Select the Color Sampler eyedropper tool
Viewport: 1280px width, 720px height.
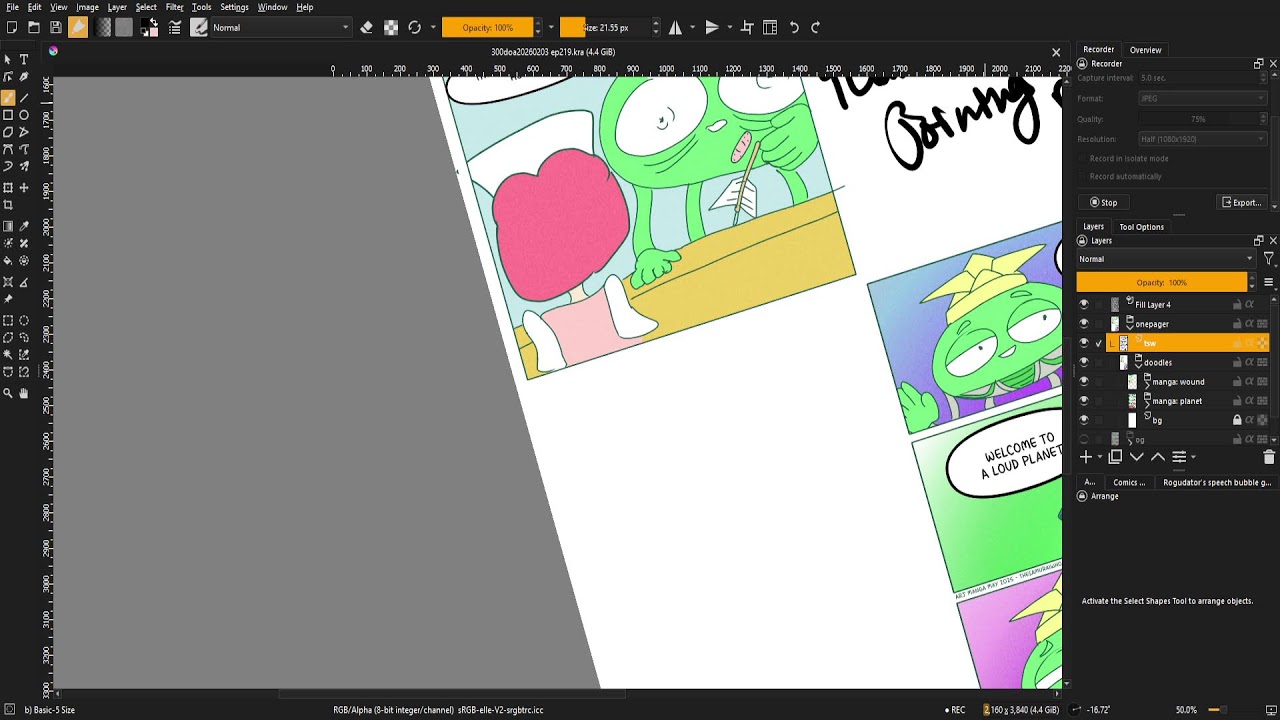tap(24, 226)
